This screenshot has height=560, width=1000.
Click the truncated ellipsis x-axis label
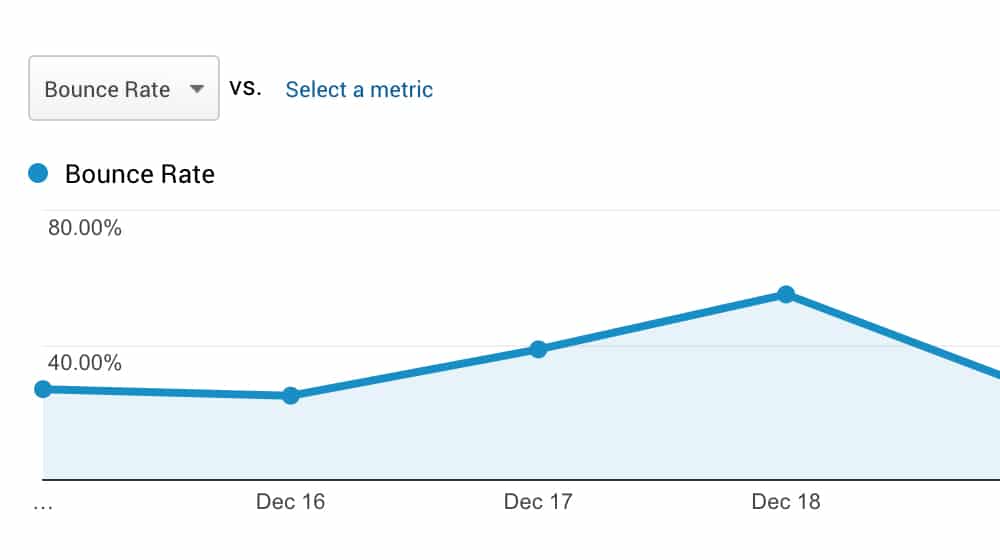point(42,503)
